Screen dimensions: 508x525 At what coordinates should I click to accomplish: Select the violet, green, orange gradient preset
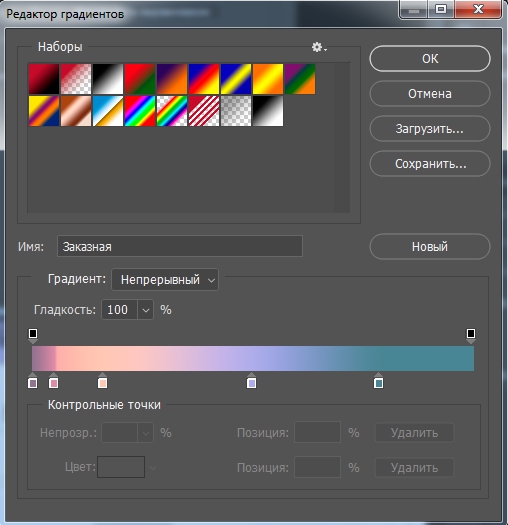point(300,79)
